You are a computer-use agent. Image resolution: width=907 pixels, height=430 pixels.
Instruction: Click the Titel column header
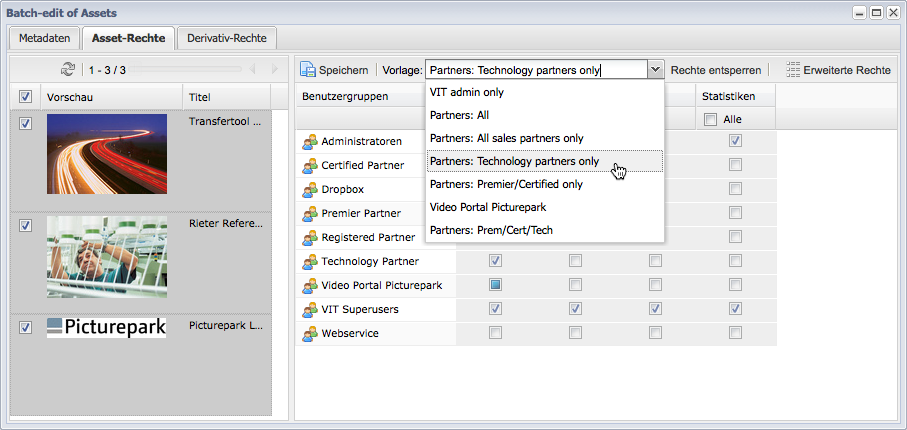click(227, 97)
